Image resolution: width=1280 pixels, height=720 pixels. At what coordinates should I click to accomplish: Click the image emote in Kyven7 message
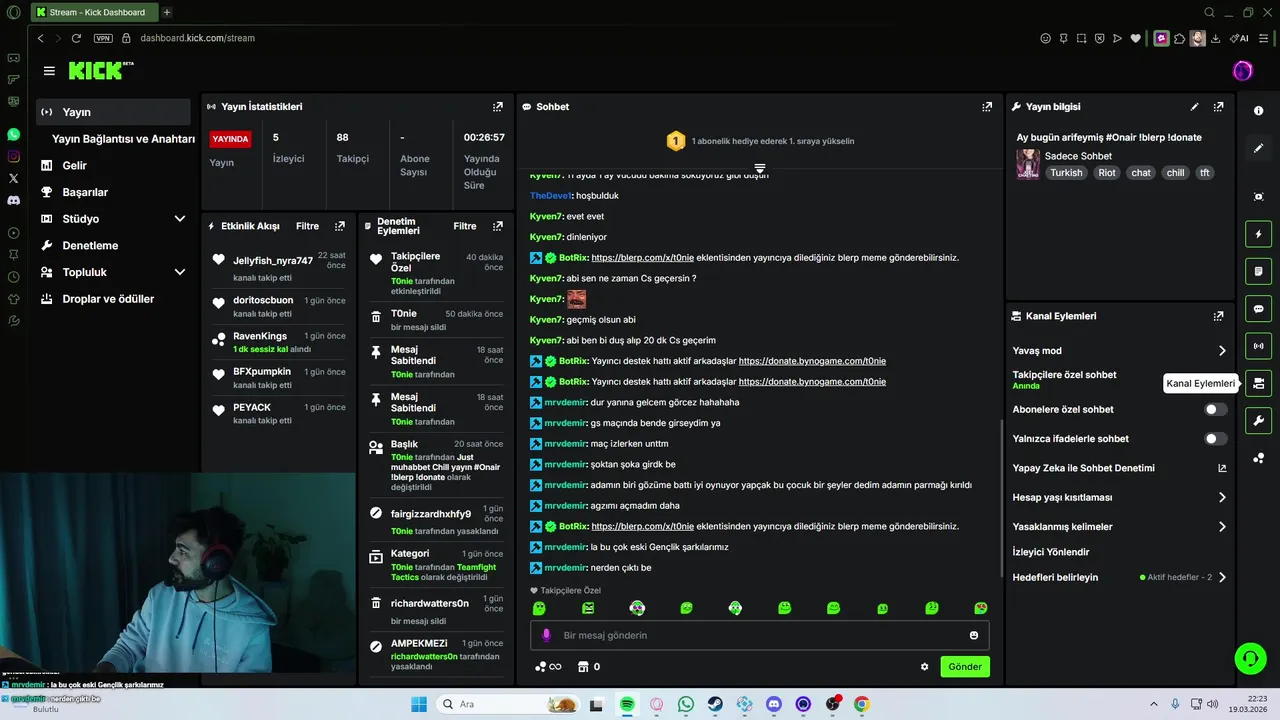coord(576,299)
